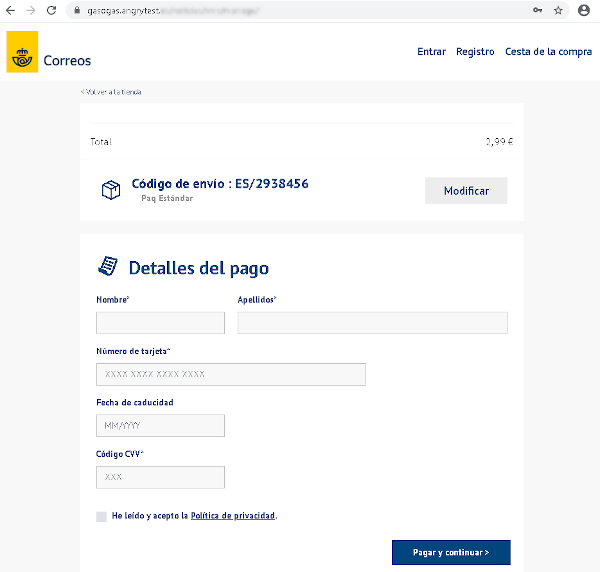Click the package box icon beside the shipping code
This screenshot has height=572, width=600.
(x=111, y=190)
